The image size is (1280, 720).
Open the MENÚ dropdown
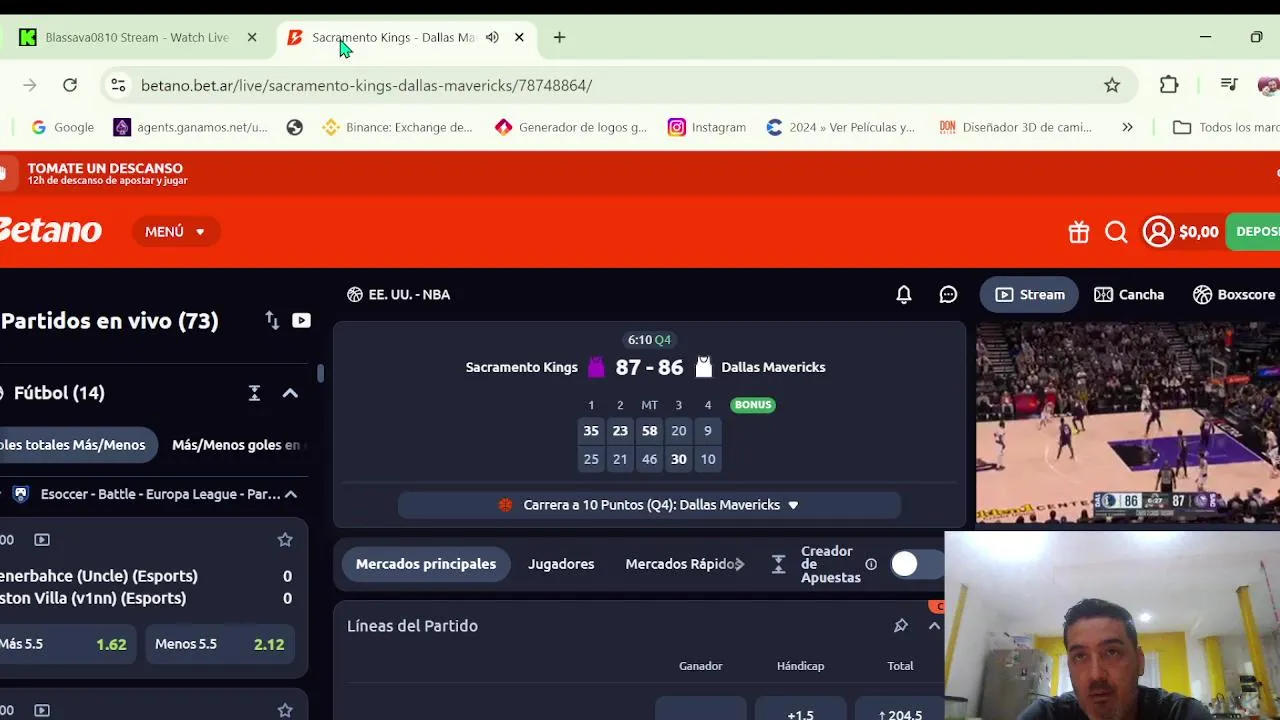pos(175,231)
